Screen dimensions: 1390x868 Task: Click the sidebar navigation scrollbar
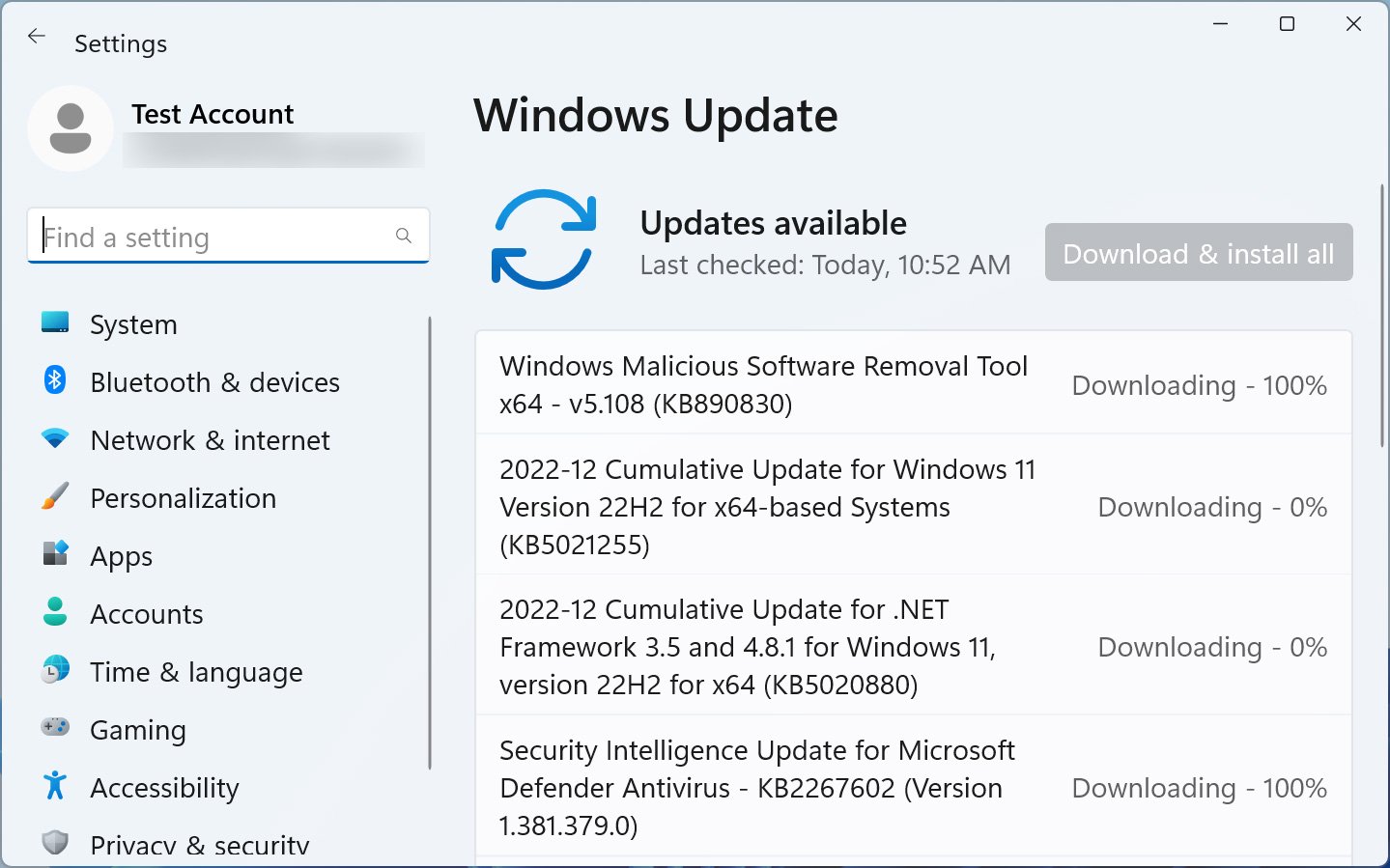tap(429, 543)
